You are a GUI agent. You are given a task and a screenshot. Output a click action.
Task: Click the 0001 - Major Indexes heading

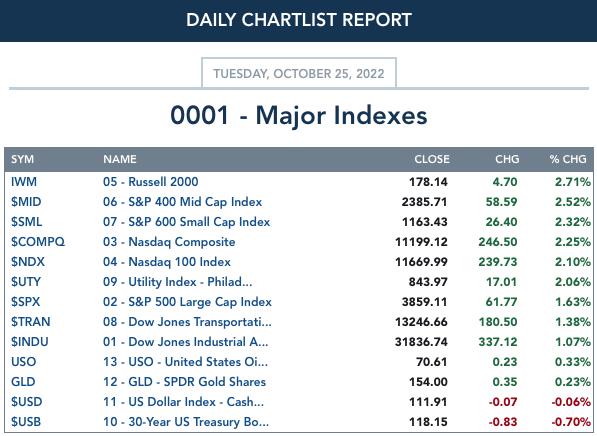299,115
